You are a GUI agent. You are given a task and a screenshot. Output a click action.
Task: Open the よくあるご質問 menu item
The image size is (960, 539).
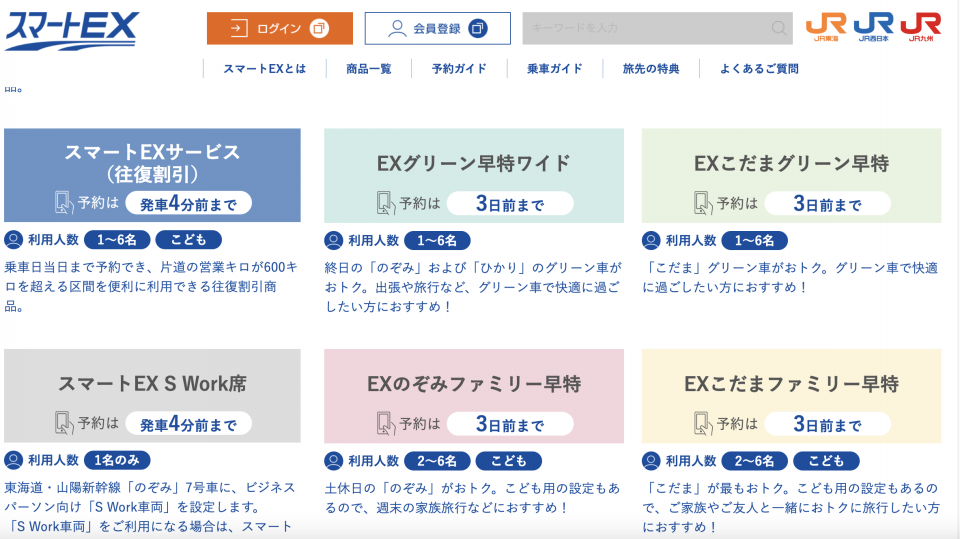759,69
